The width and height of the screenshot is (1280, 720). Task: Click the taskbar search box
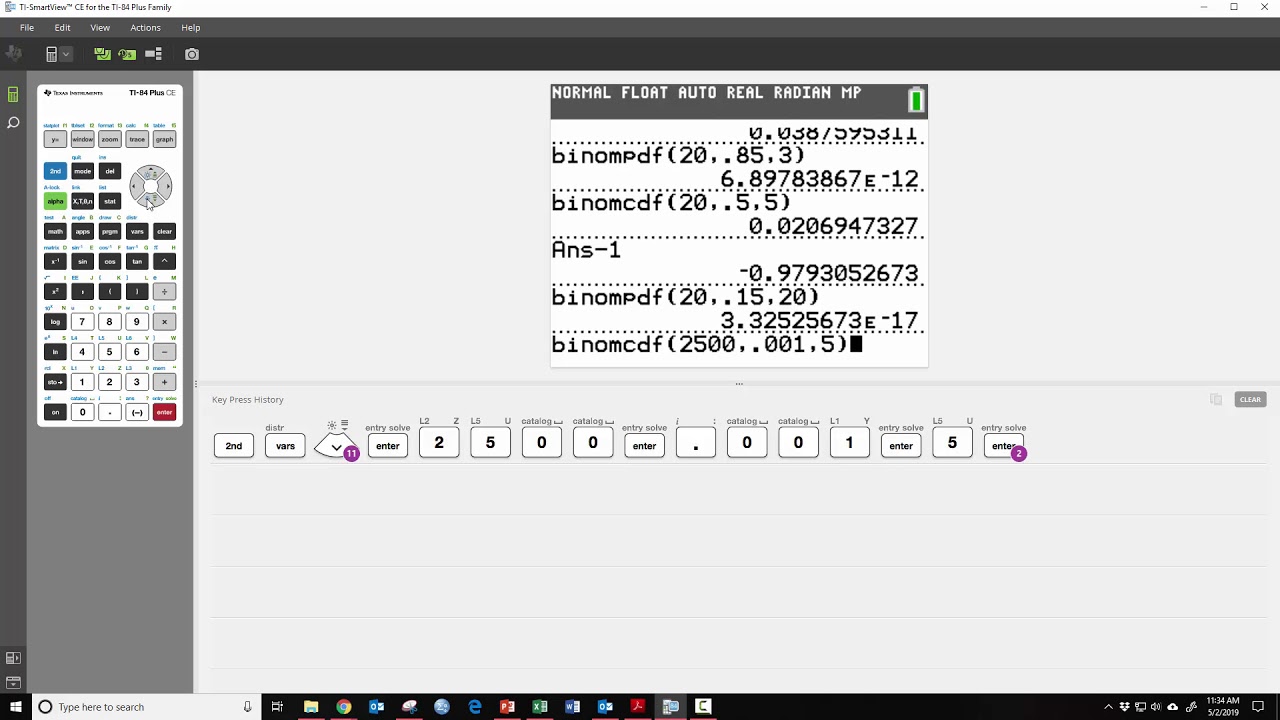(145, 707)
